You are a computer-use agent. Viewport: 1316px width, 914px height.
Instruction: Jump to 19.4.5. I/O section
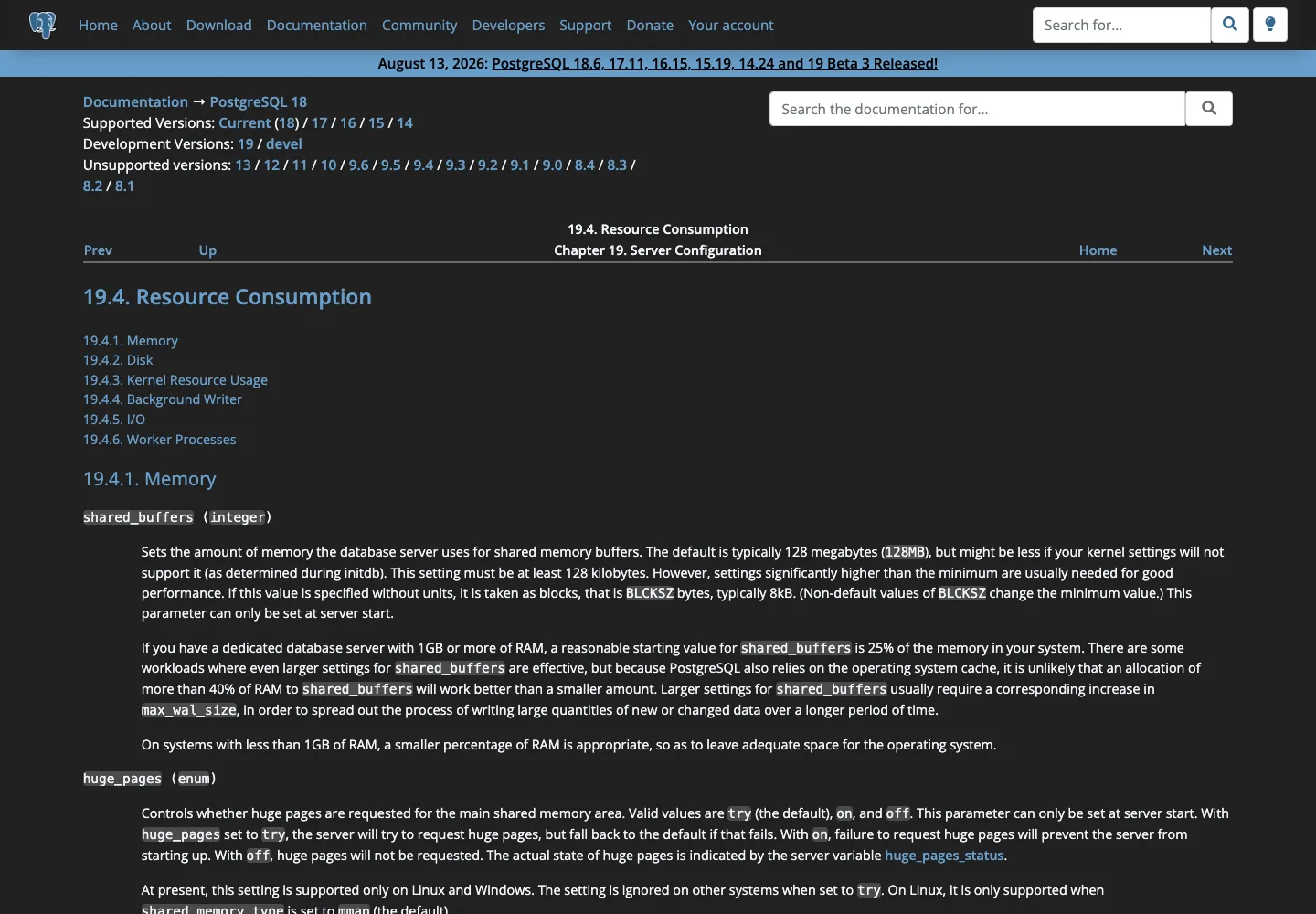pyautogui.click(x=114, y=420)
